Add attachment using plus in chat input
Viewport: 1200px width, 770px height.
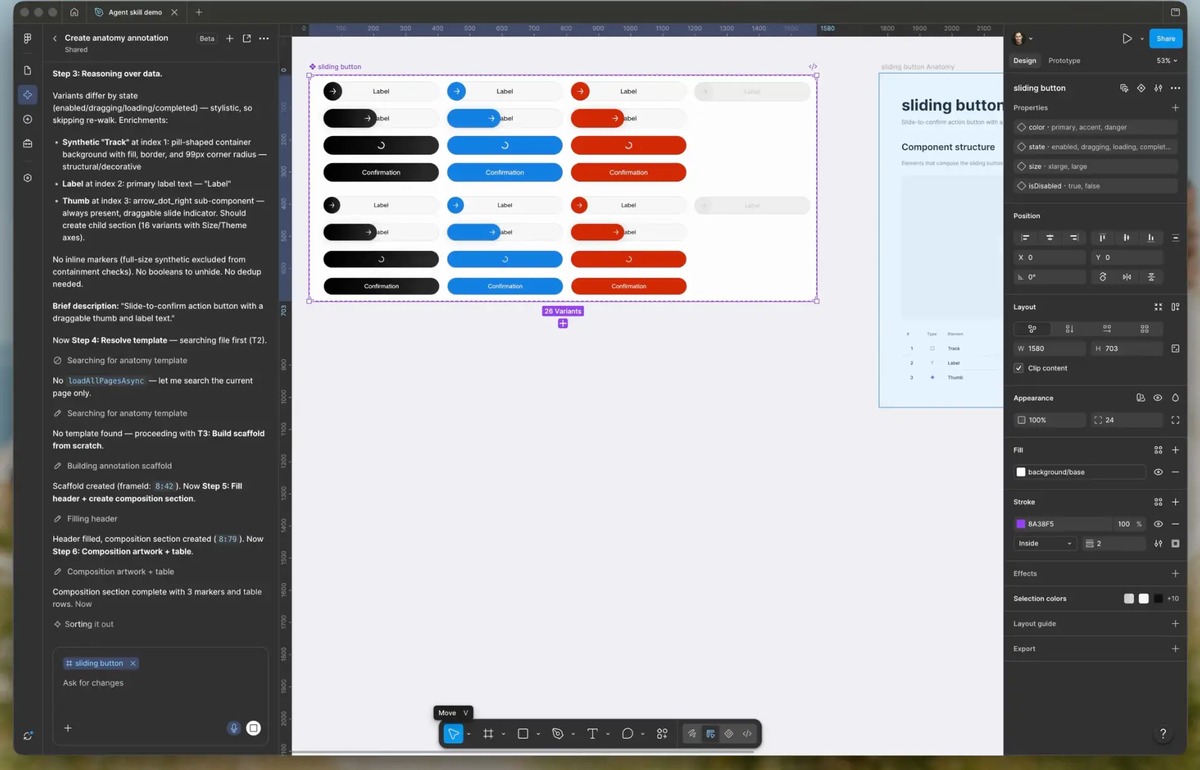pos(68,728)
